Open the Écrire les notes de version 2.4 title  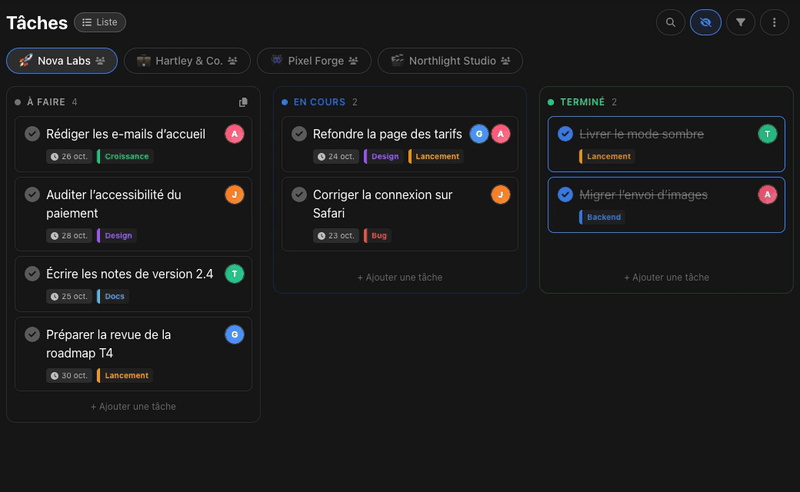[130, 274]
